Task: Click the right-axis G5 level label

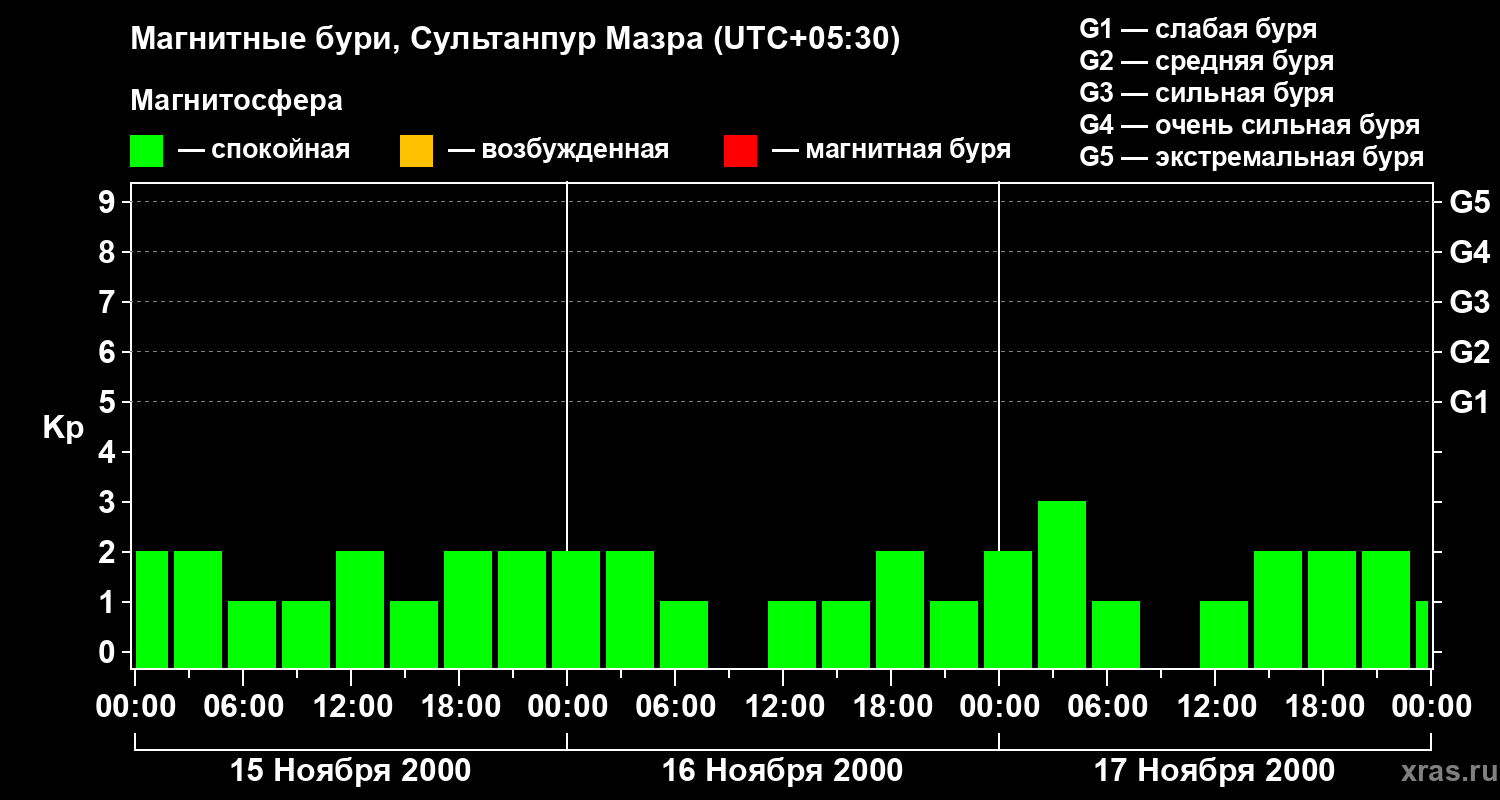Action: pos(1470,202)
